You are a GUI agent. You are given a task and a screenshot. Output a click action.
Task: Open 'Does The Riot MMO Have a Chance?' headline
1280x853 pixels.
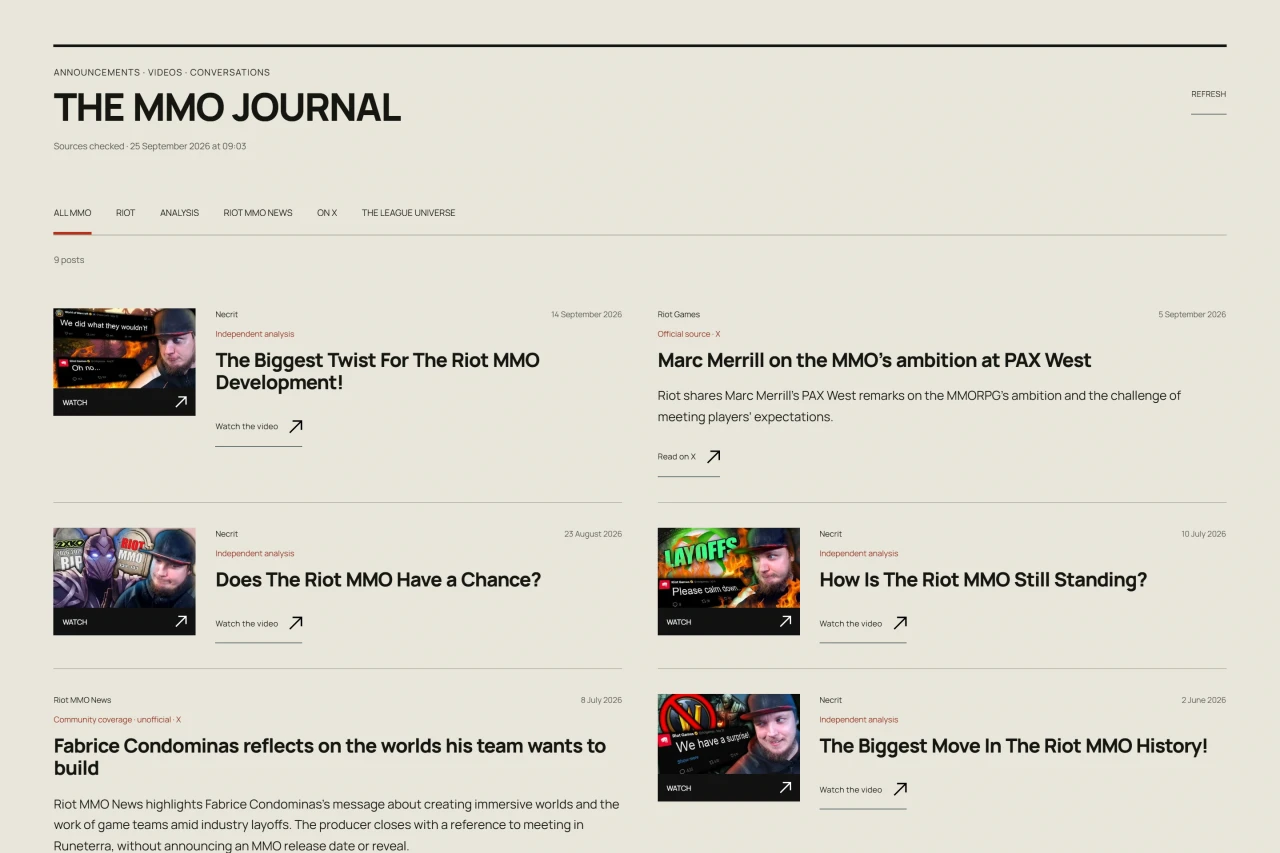tap(378, 580)
